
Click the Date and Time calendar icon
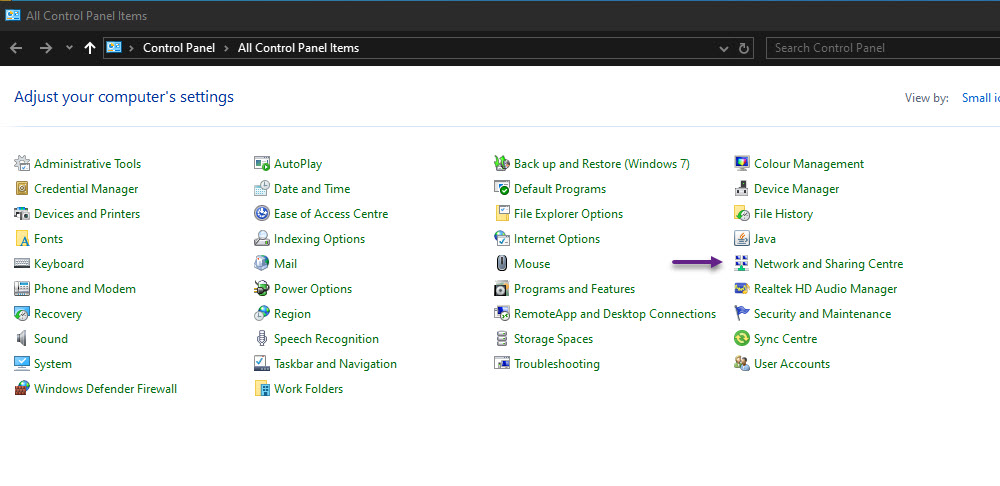262,189
